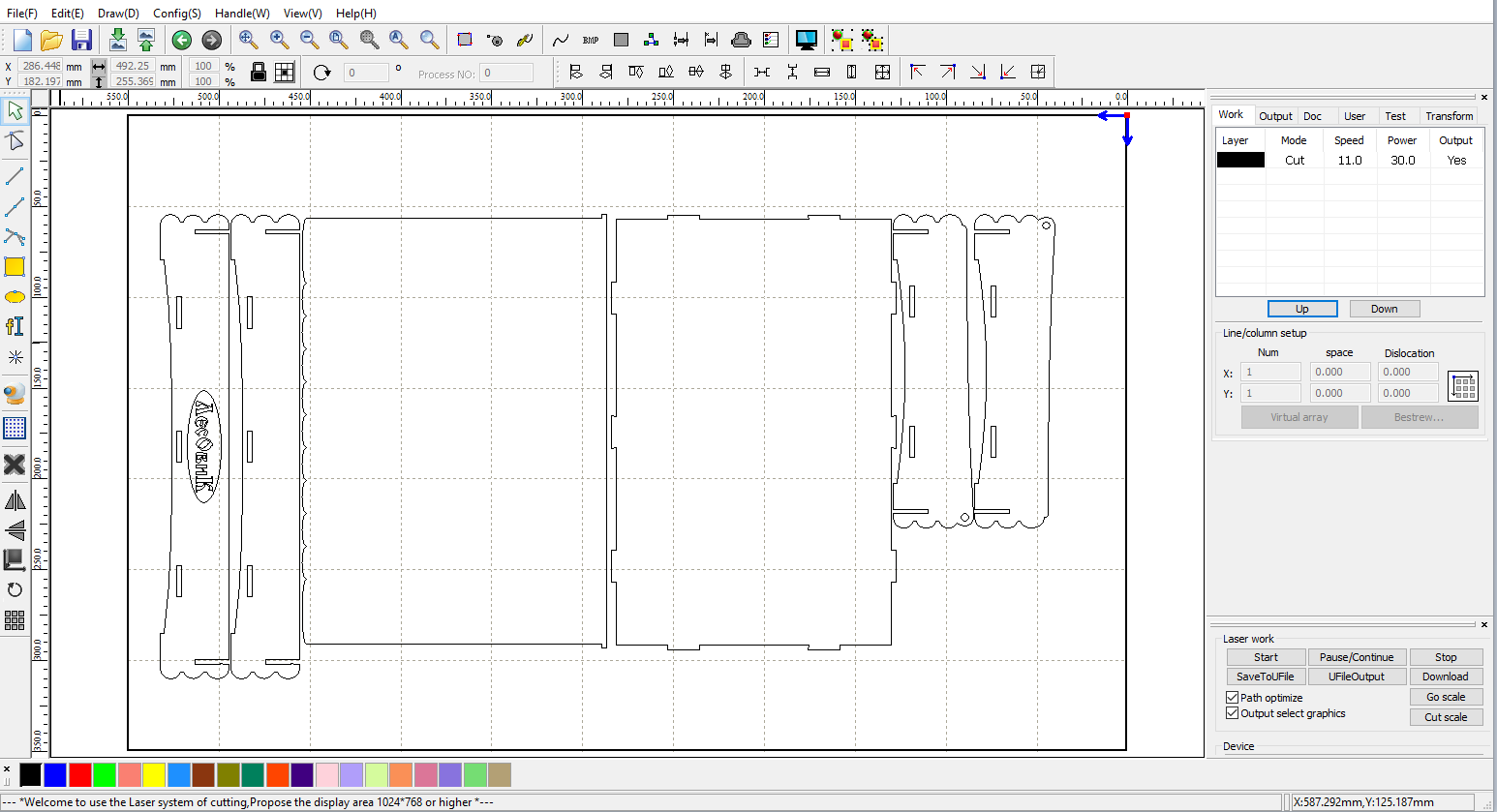The height and width of the screenshot is (812, 1497).
Task: Toggle Output select graphics checkbox
Action: click(1233, 713)
